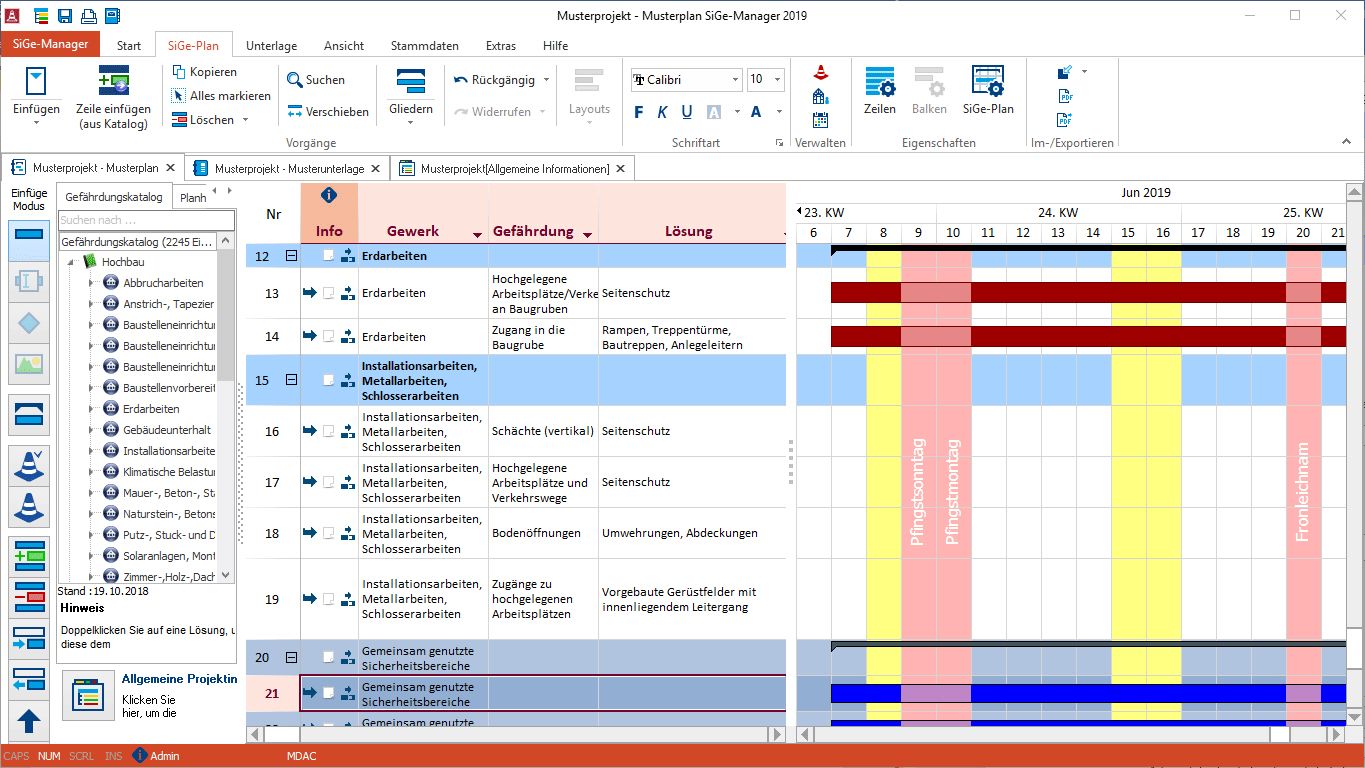Open the Calibri font name dropdown
1365x768 pixels.
coord(735,80)
